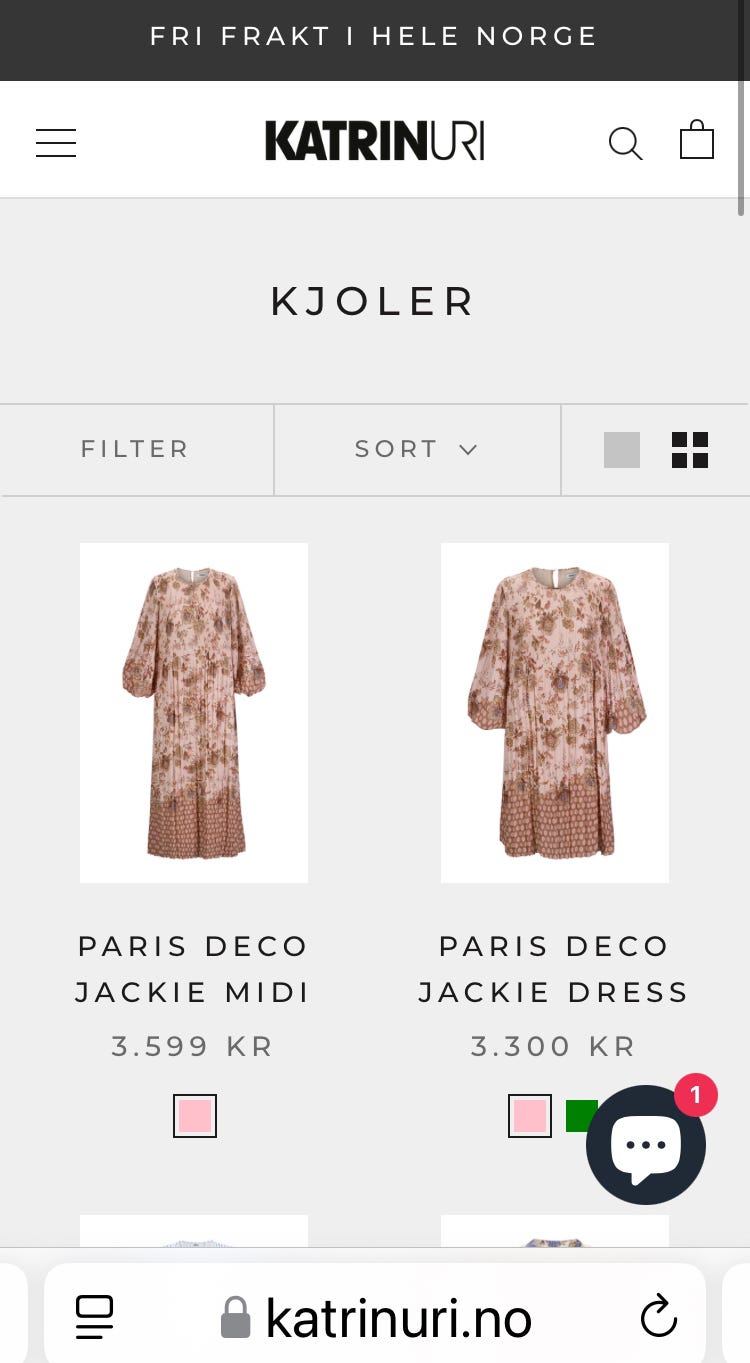This screenshot has height=1363, width=750.
Task: Open the browser page options icon
Action: pyautogui.click(x=95, y=1316)
